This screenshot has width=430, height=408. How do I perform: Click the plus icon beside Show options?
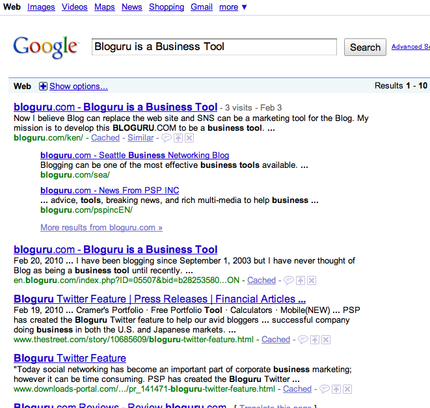(43, 86)
